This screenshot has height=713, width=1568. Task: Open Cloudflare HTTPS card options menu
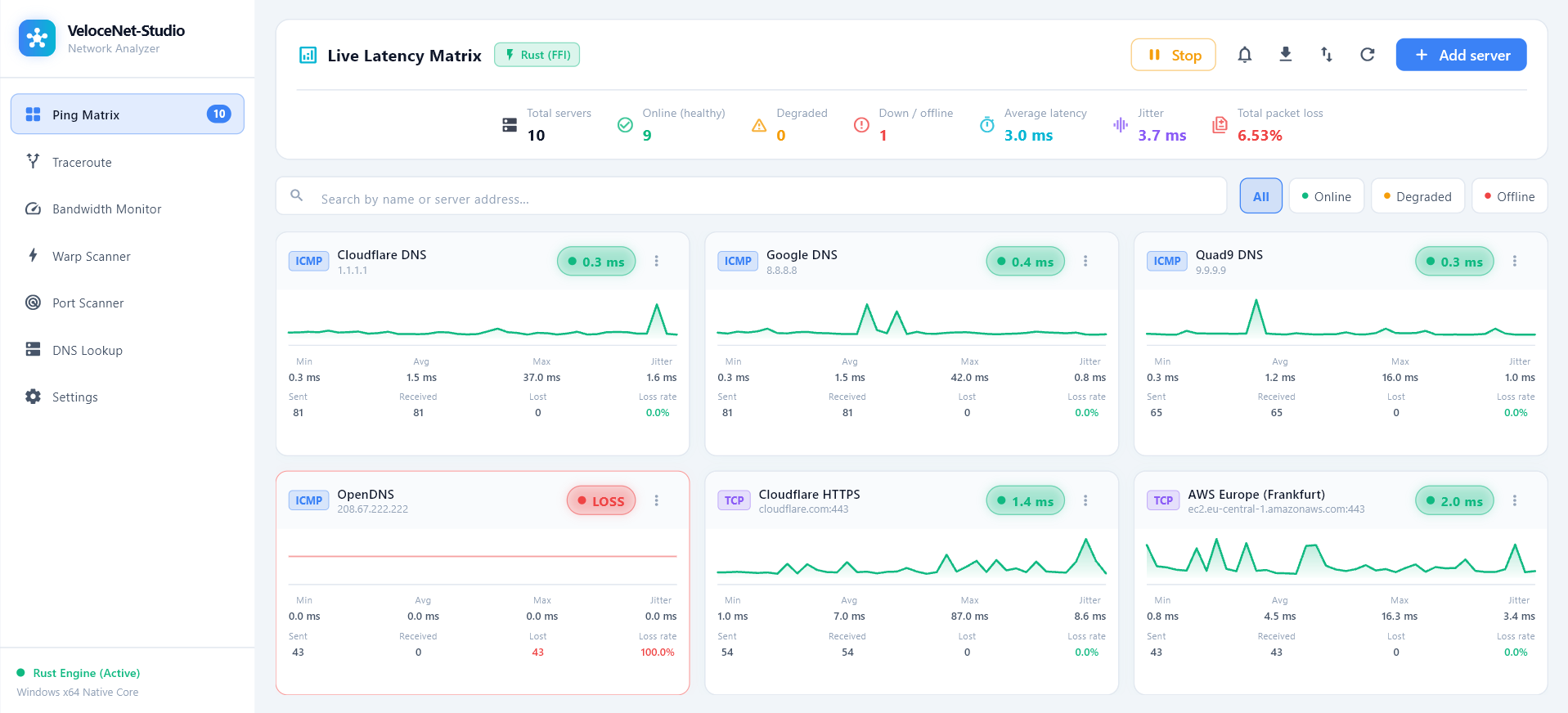(x=1085, y=500)
